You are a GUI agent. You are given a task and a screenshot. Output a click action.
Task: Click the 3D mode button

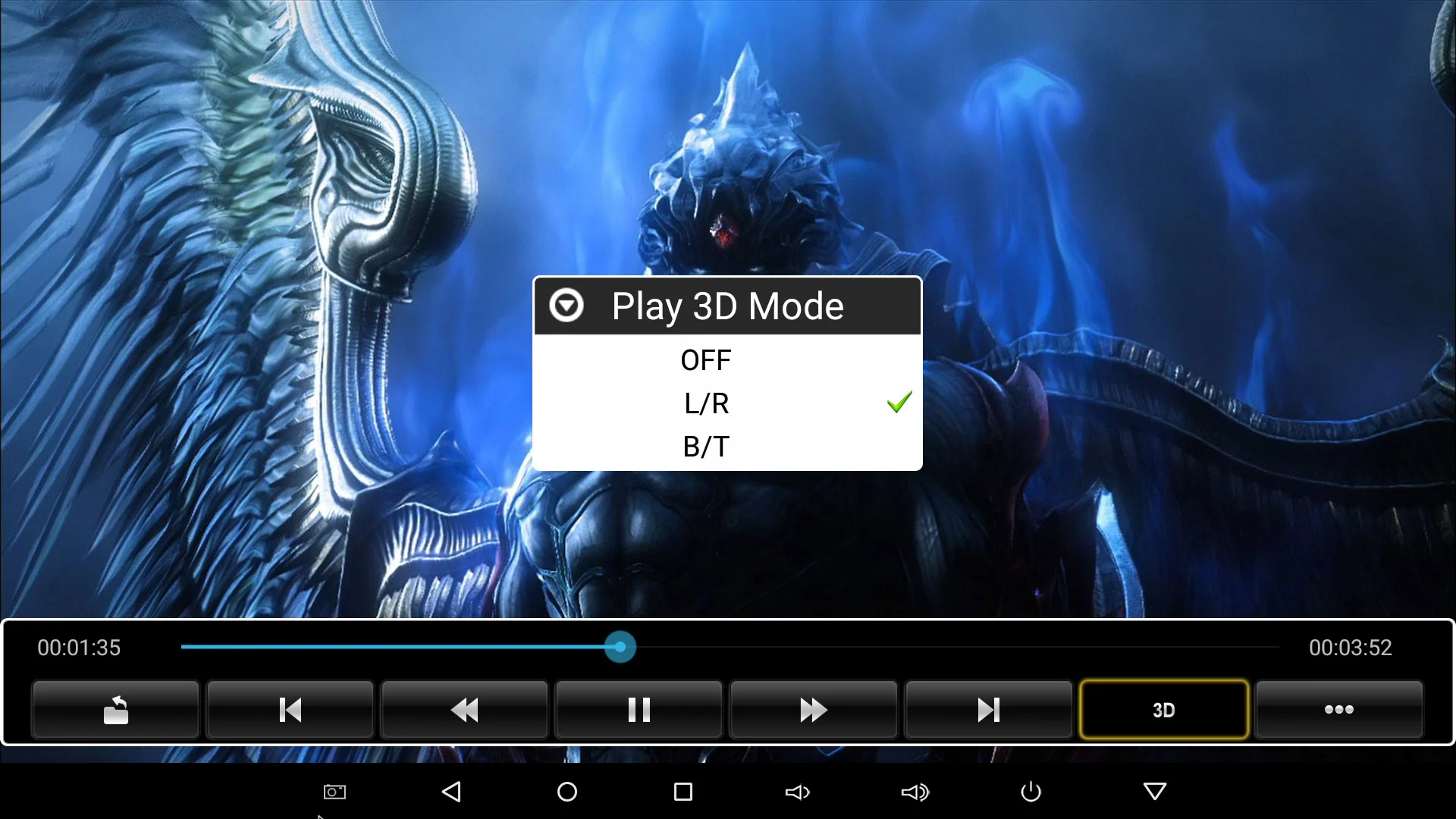tap(1163, 710)
